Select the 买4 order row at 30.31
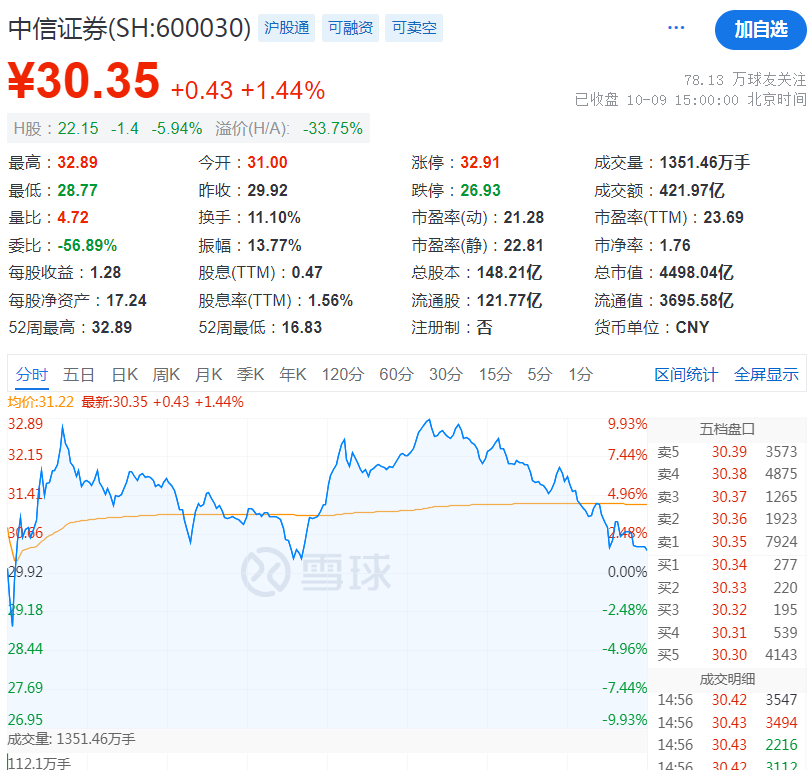811x770 pixels. (727, 632)
